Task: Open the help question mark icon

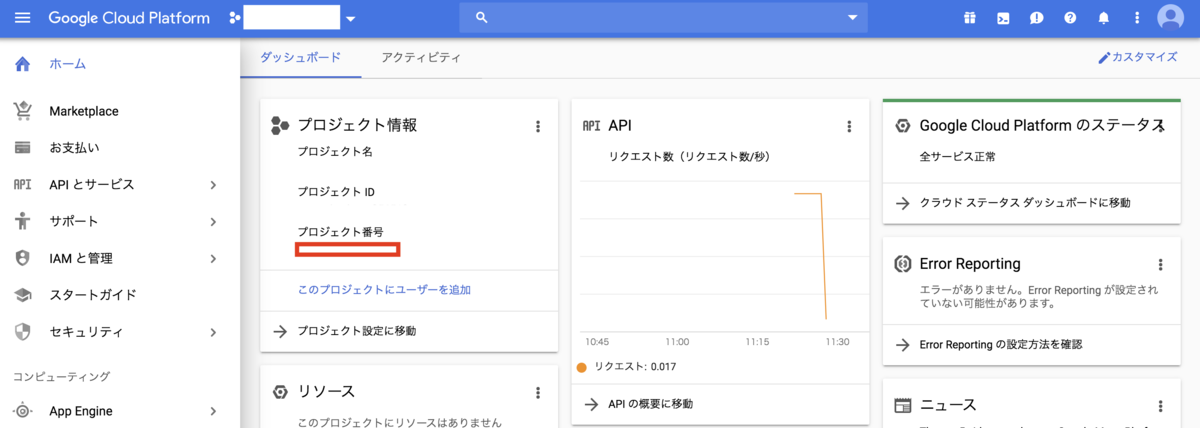Action: coord(1070,18)
